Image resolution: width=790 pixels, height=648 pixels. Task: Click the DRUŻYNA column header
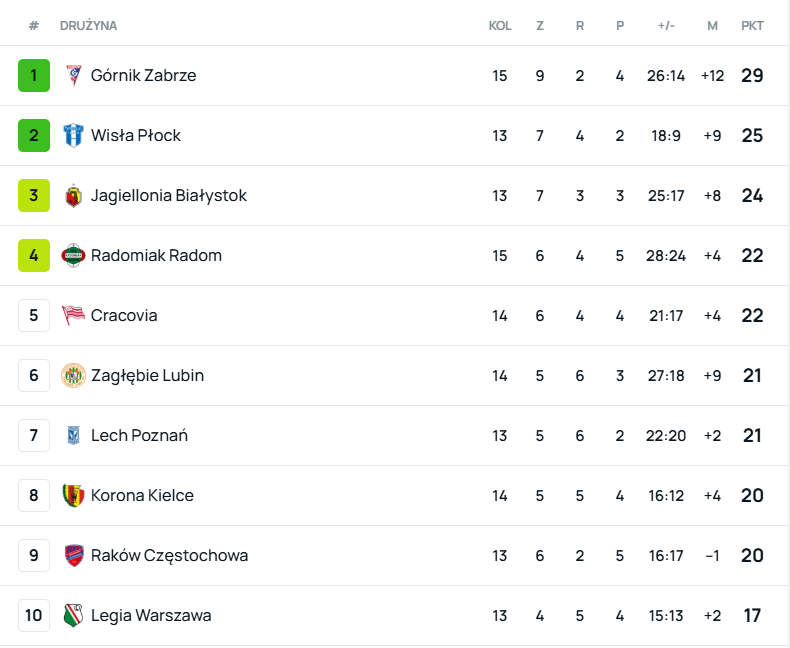click(88, 25)
